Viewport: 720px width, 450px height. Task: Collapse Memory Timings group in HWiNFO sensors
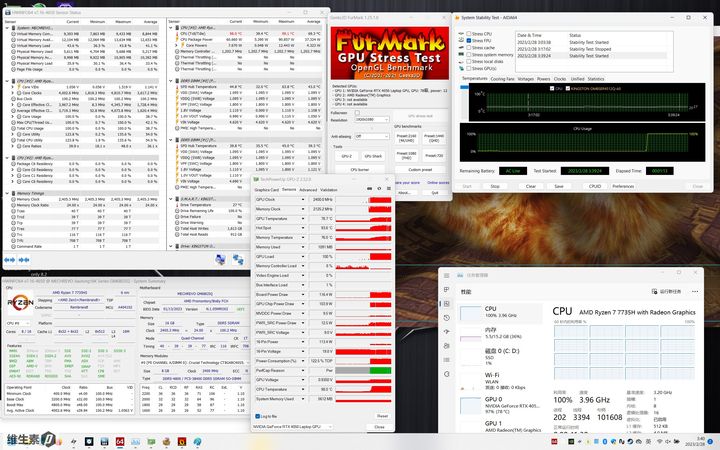[7, 193]
